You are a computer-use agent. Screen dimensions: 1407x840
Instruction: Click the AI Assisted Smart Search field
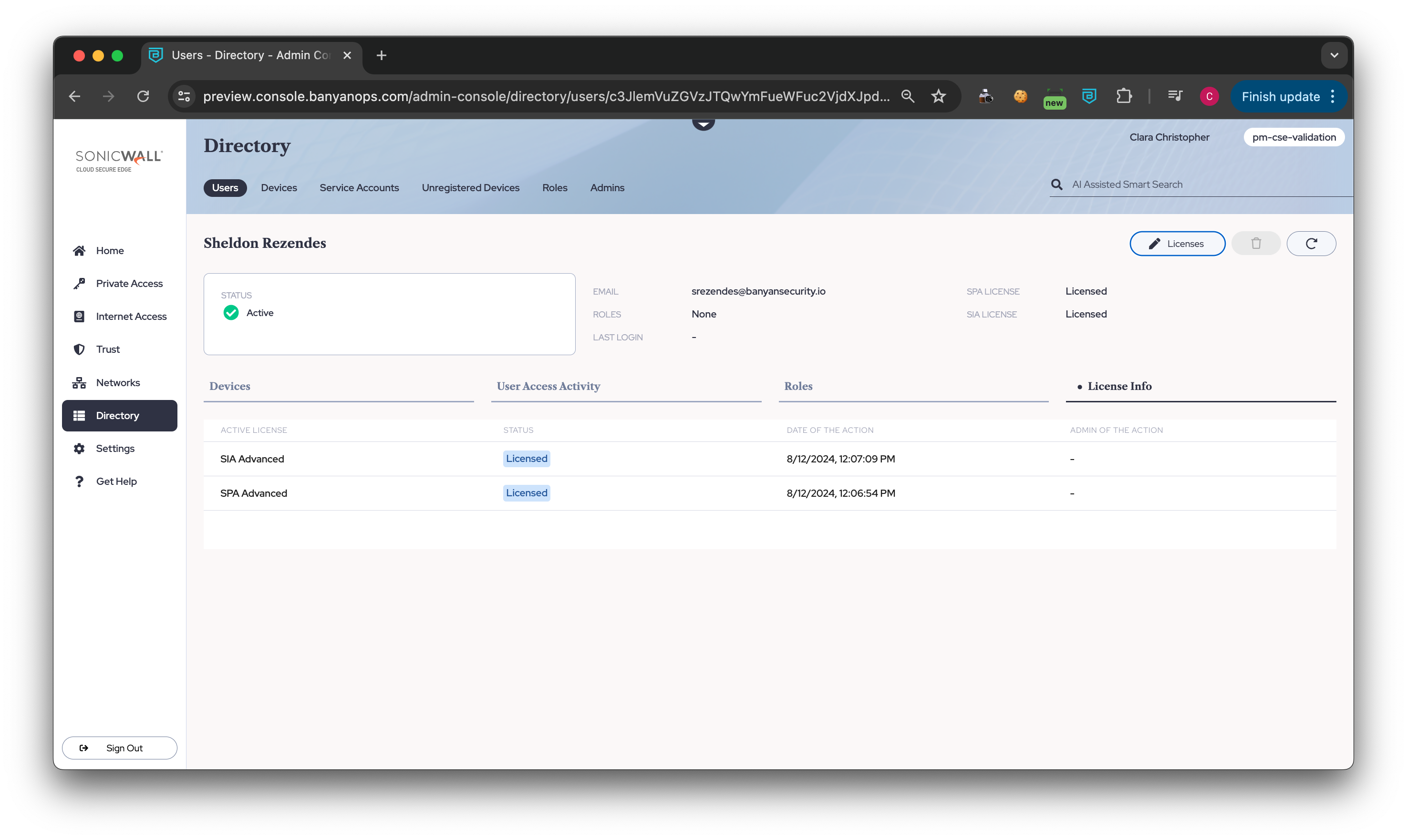(1200, 184)
